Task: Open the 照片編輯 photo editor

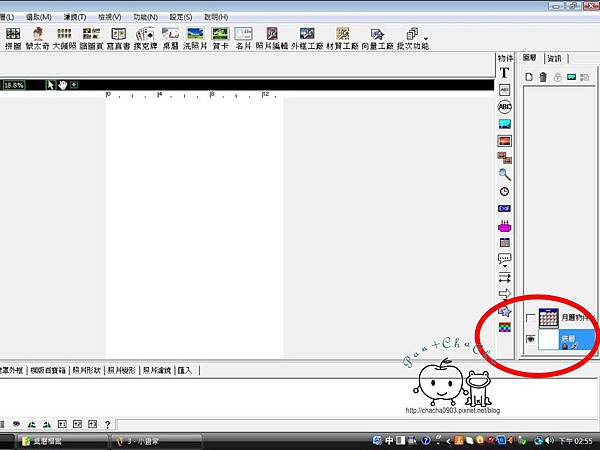Action: tap(272, 38)
